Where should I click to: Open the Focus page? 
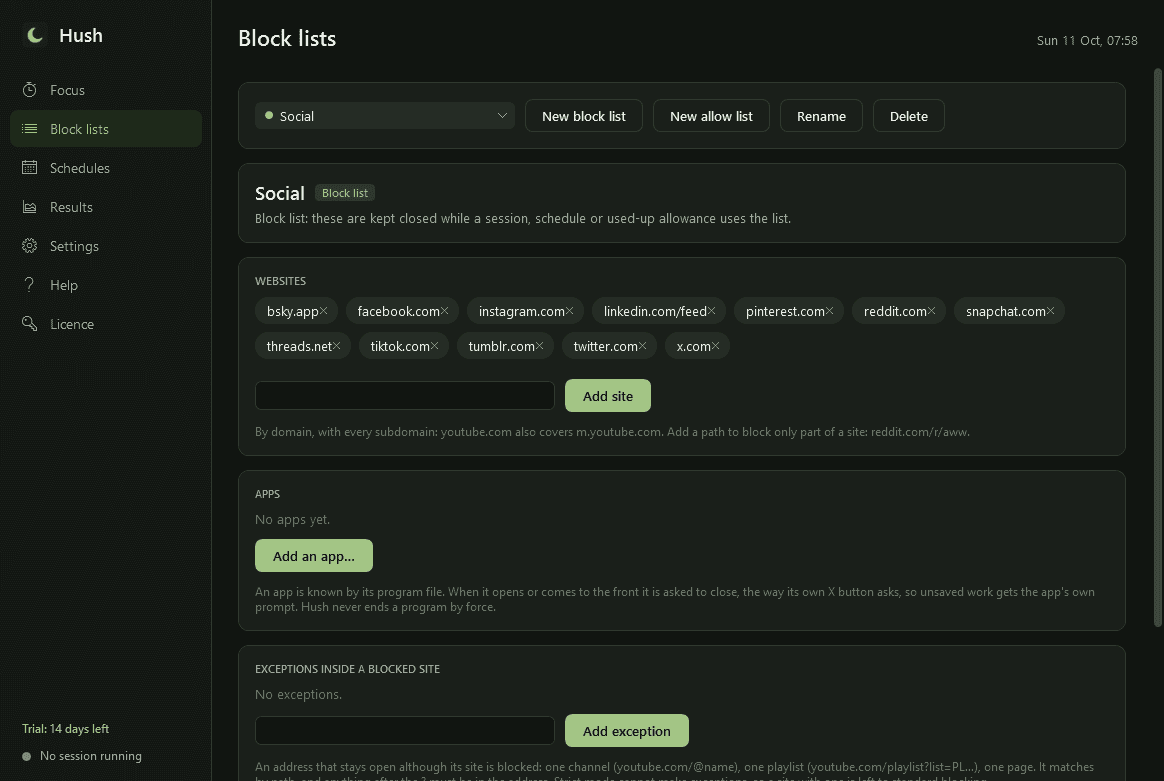[x=106, y=90]
